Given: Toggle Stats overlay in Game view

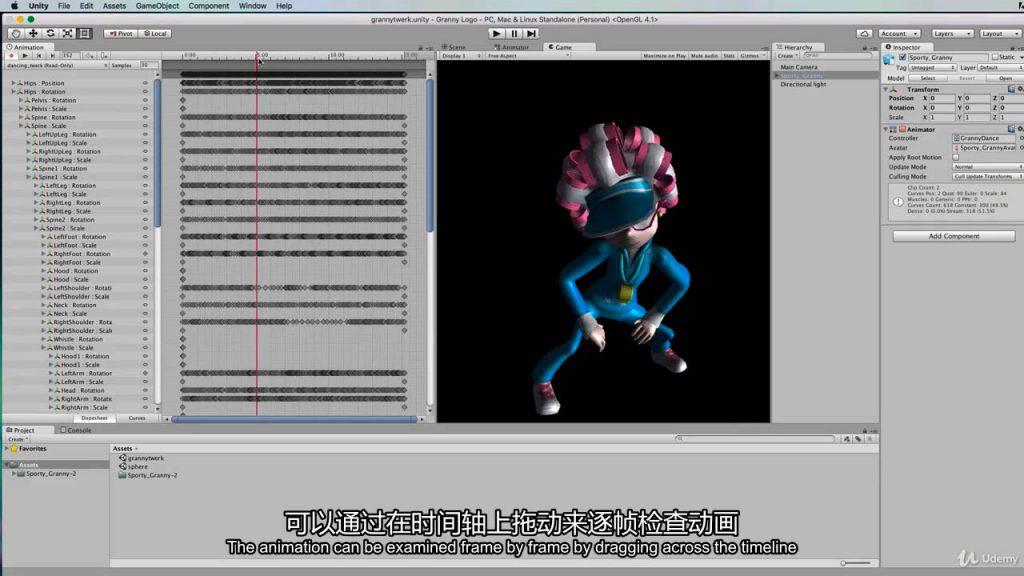Looking at the screenshot, I should [x=729, y=56].
